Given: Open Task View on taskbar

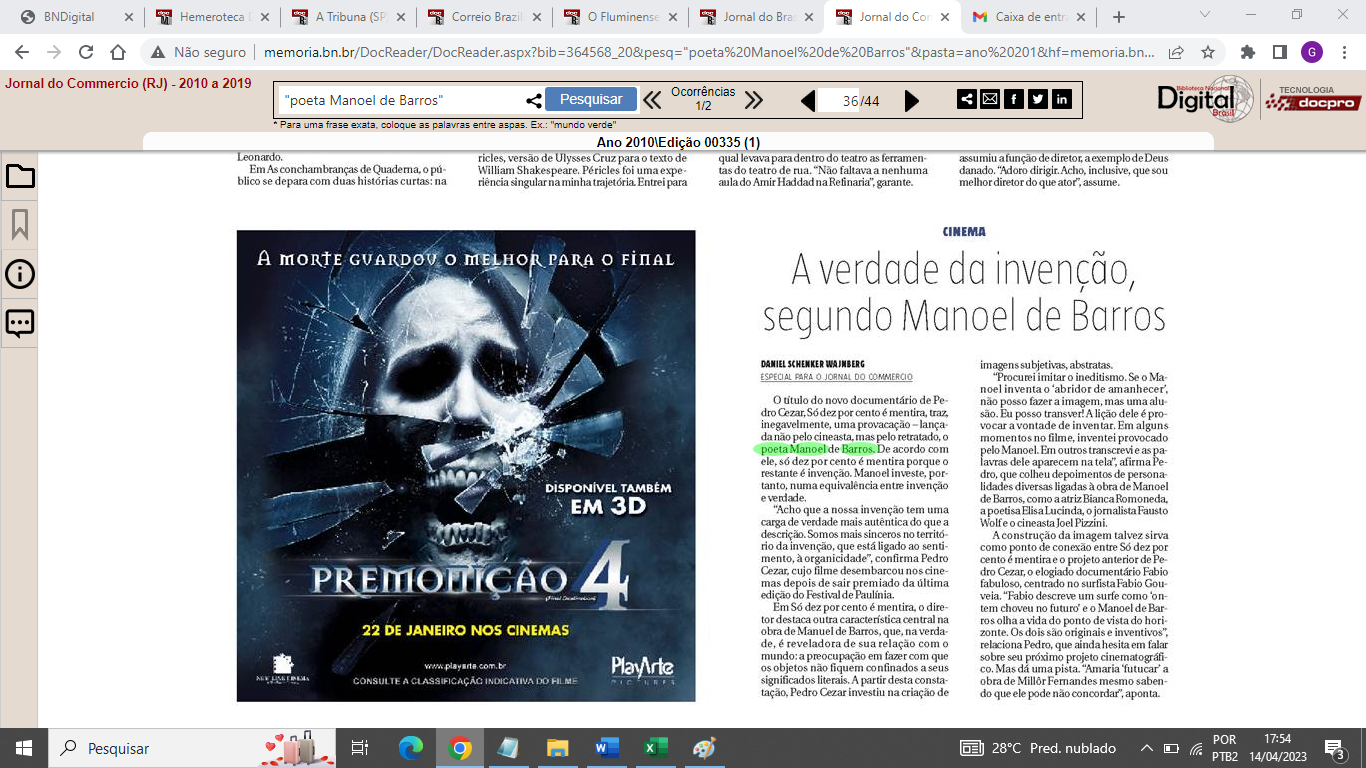Looking at the screenshot, I should click(x=359, y=748).
